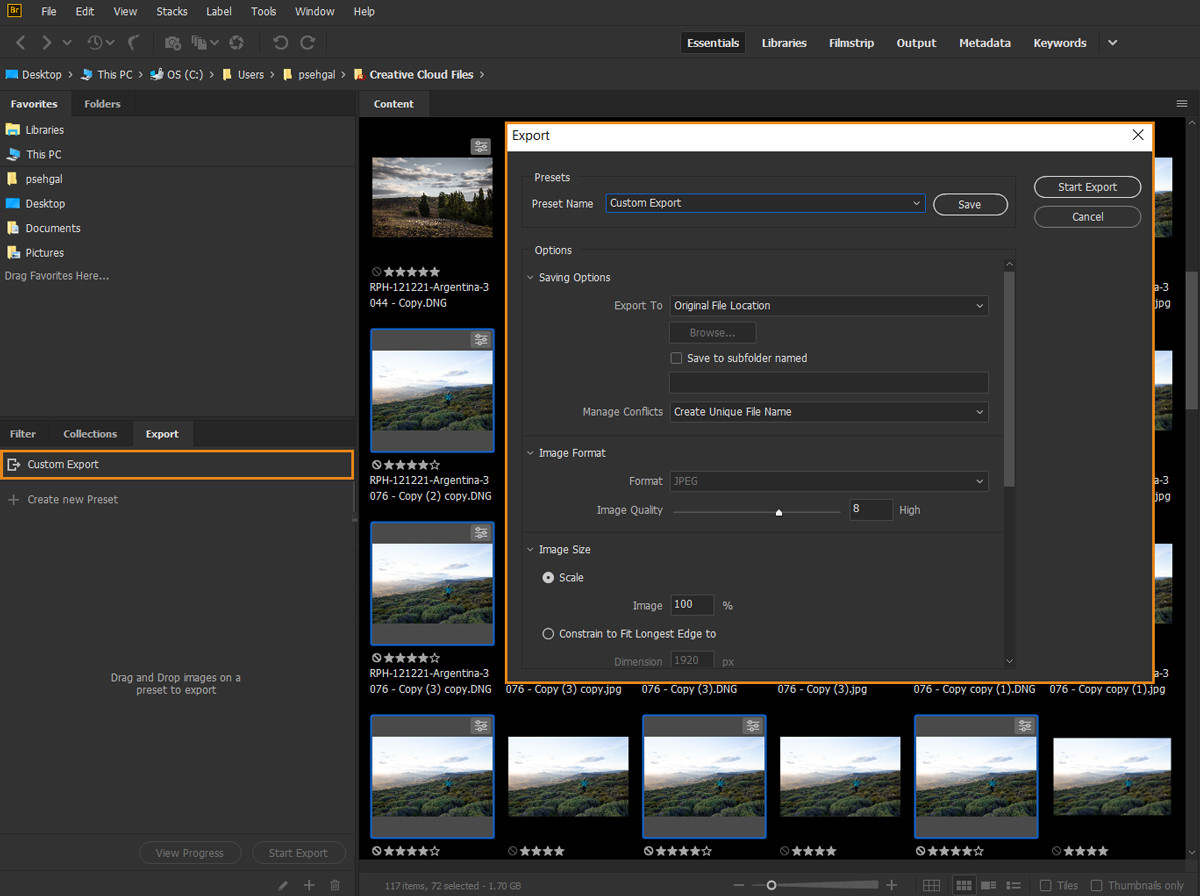Click Get Photos from Camera icon
1200x896 pixels.
(x=173, y=43)
